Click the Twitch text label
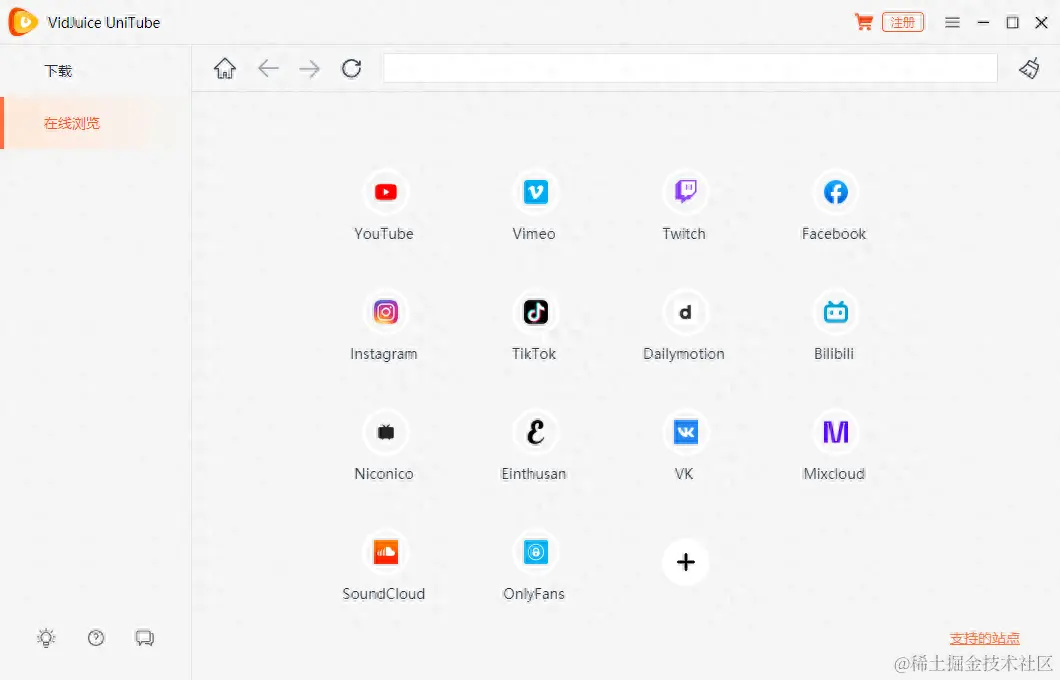The width and height of the screenshot is (1060, 680). coord(684,234)
